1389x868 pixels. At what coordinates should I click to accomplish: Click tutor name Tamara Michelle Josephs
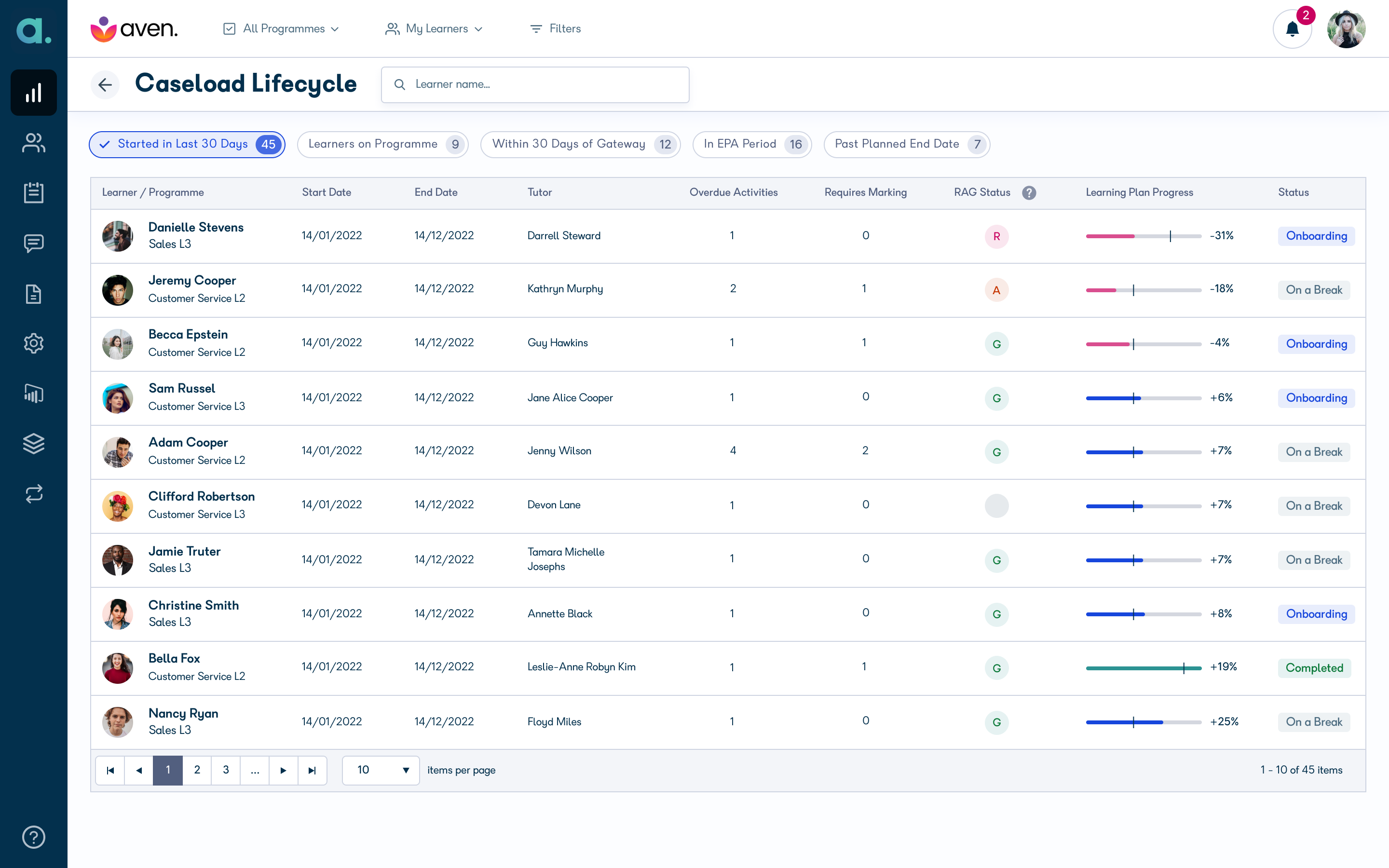[x=565, y=559]
